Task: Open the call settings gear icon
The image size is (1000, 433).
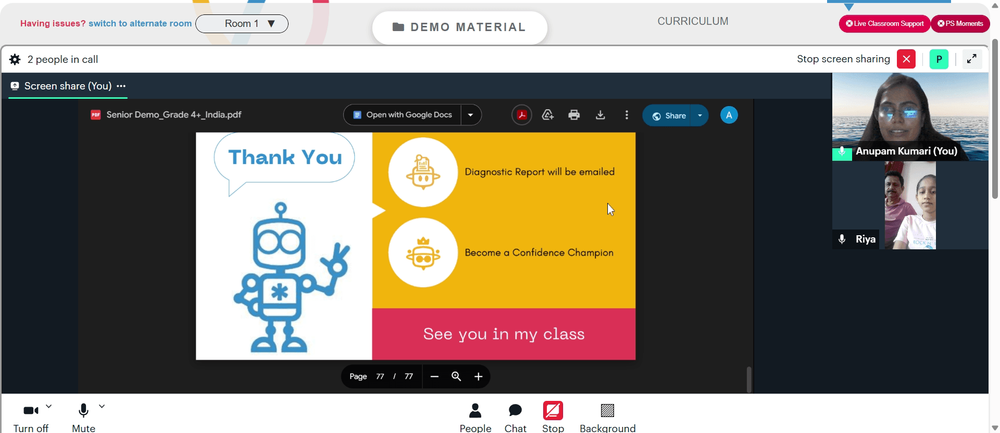Action: coord(15,59)
